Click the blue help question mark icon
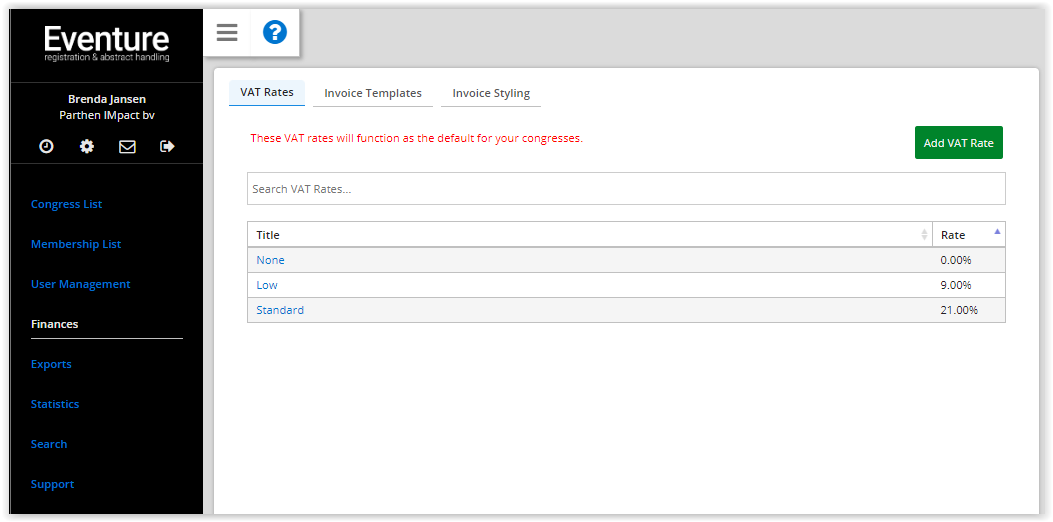The width and height of the screenshot is (1053, 522). (x=275, y=32)
